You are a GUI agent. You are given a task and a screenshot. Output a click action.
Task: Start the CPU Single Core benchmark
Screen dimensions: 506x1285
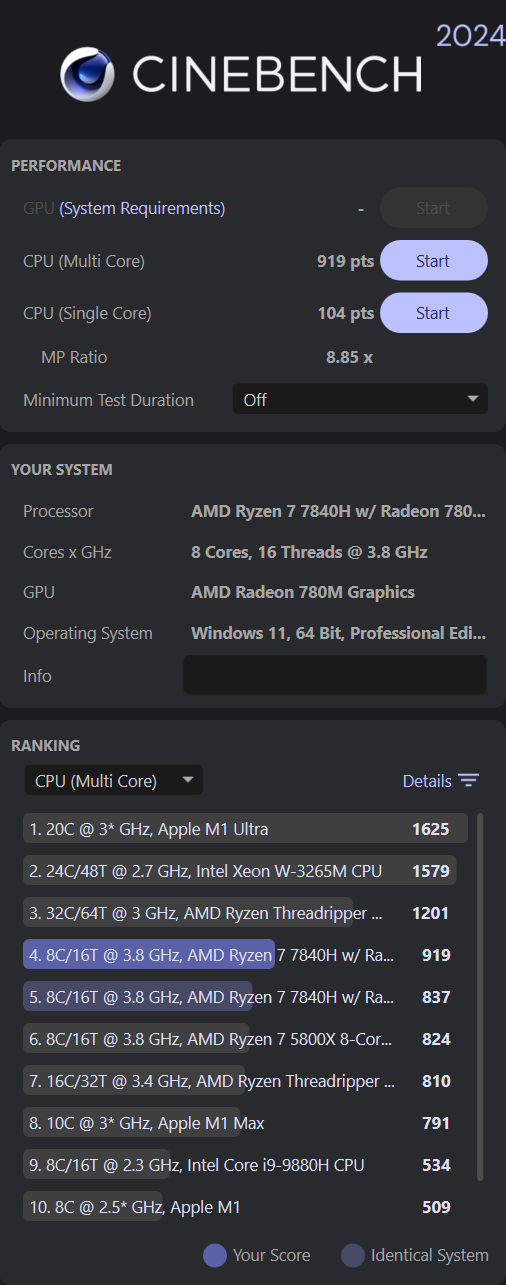click(x=433, y=313)
